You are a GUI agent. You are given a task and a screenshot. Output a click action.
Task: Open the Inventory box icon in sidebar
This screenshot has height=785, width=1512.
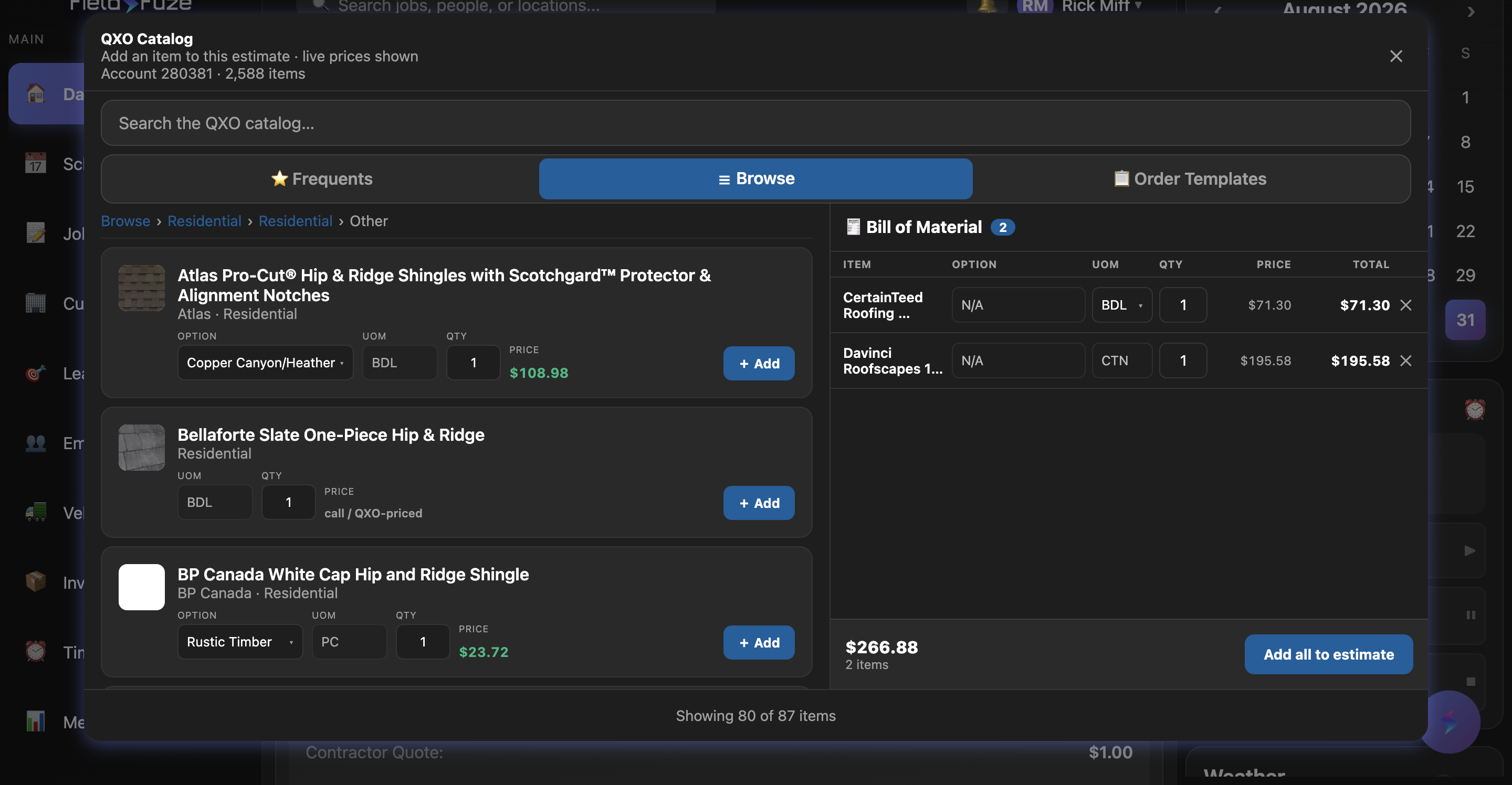pos(36,582)
